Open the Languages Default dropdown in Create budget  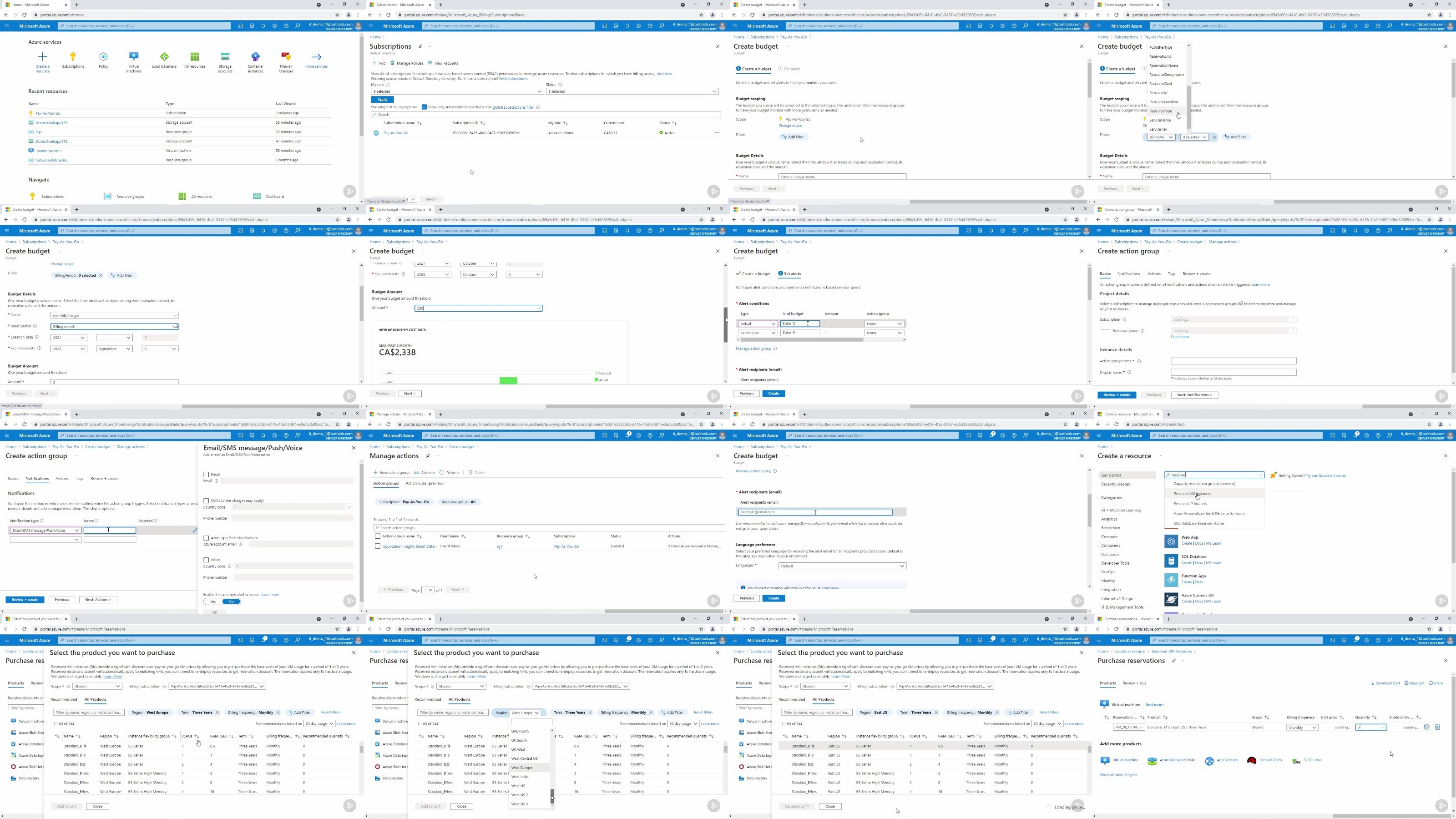pyautogui.click(x=842, y=566)
